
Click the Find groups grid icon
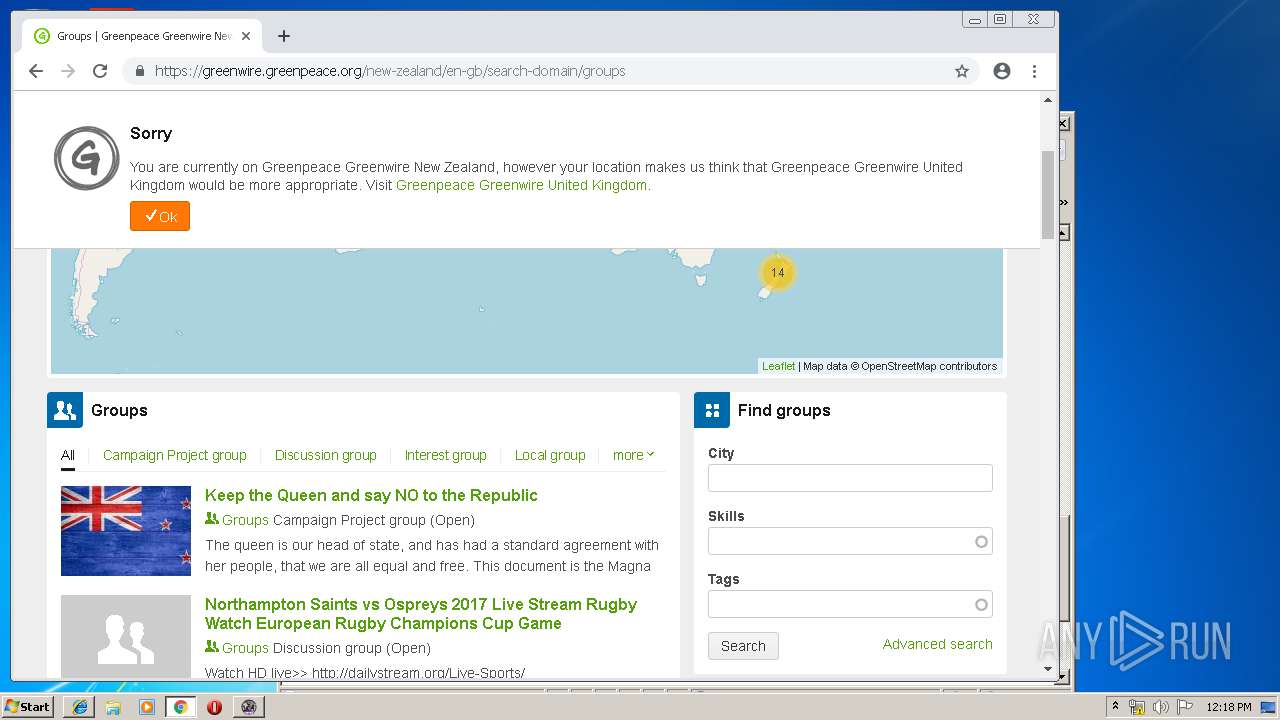(x=712, y=410)
